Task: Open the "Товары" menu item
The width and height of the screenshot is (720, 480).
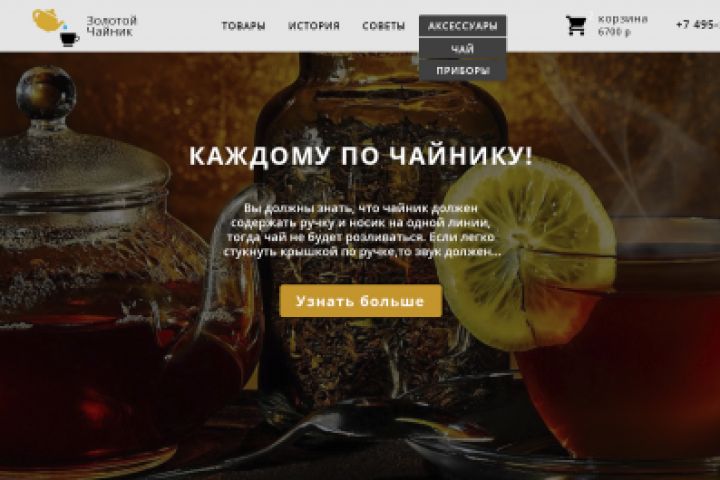Action: coord(243,26)
